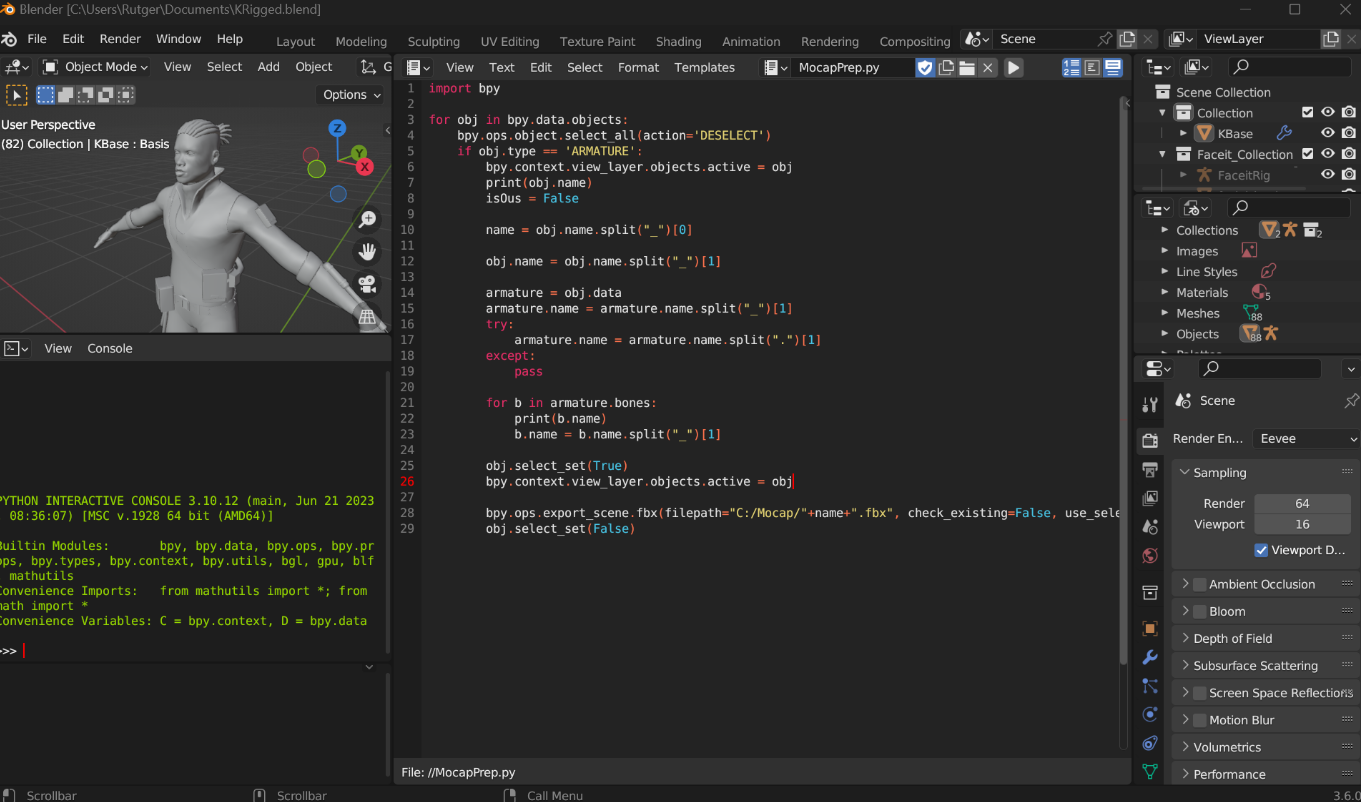Click the Render samples field showing 64

pos(1301,503)
